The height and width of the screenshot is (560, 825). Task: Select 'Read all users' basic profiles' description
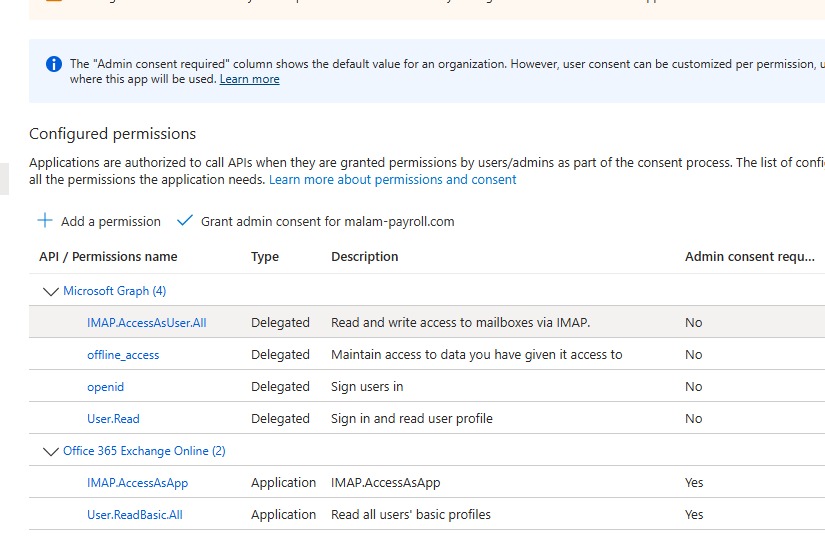(411, 515)
